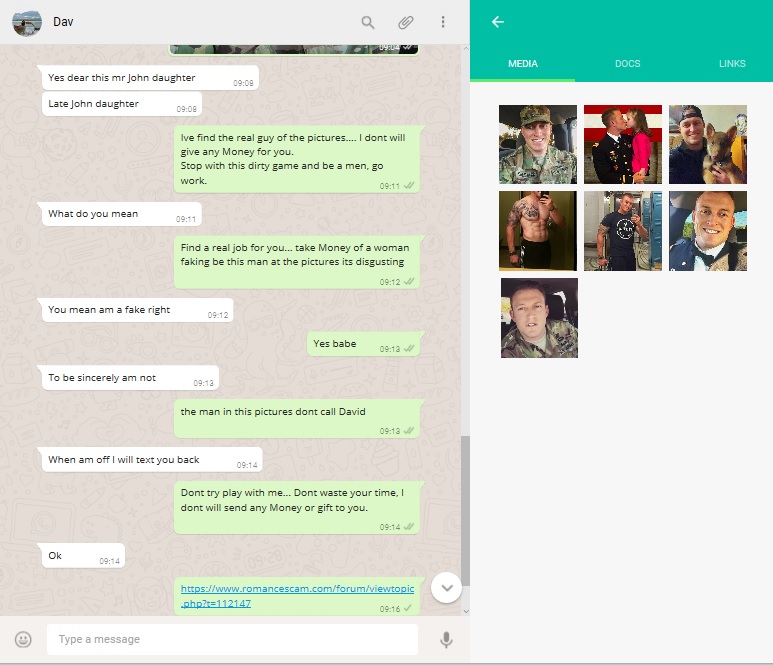This screenshot has height=665, width=773.
Task: Open thumbnail of man holding puppy
Action: pyautogui.click(x=707, y=144)
